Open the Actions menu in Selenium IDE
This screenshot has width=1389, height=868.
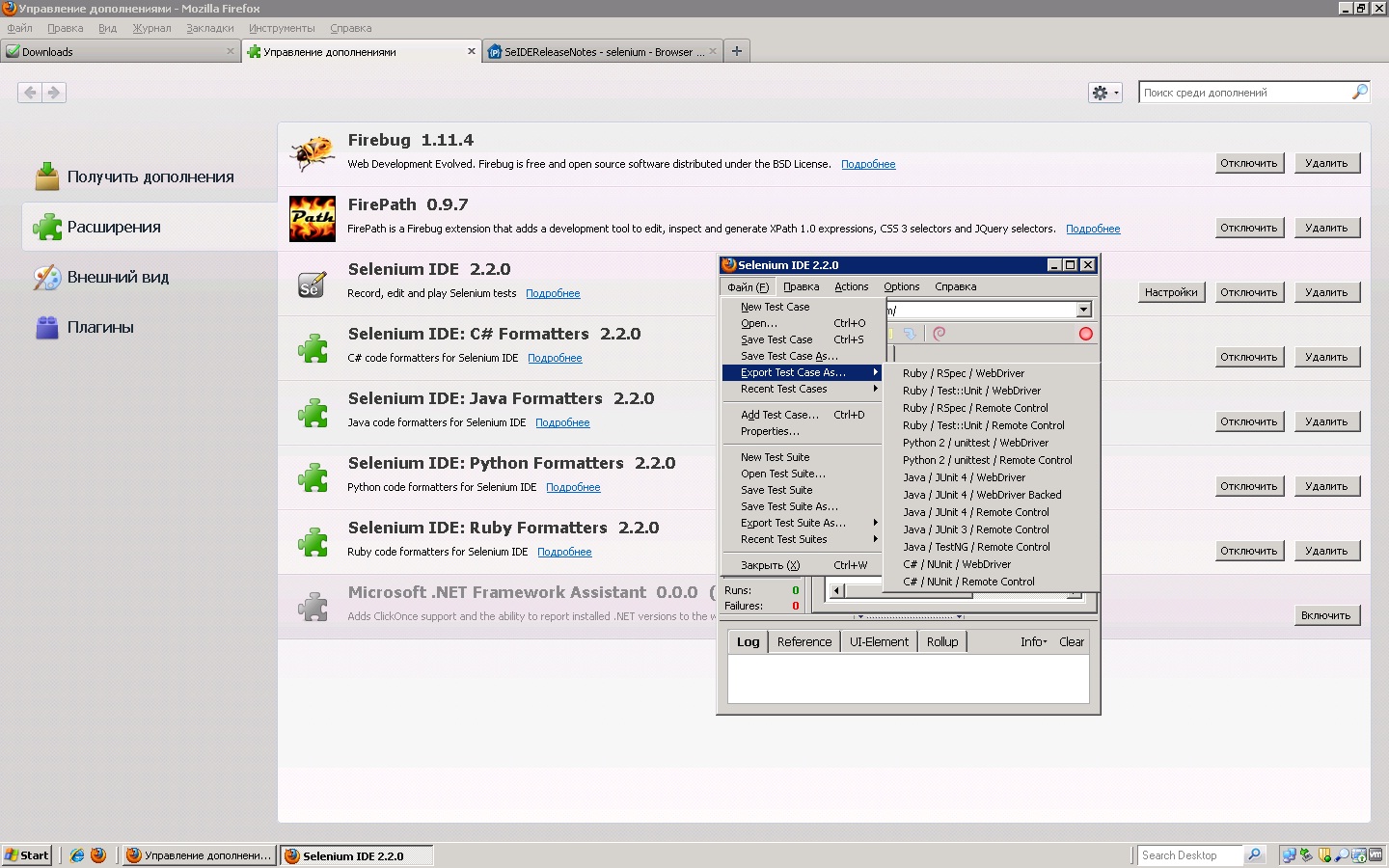click(x=851, y=286)
